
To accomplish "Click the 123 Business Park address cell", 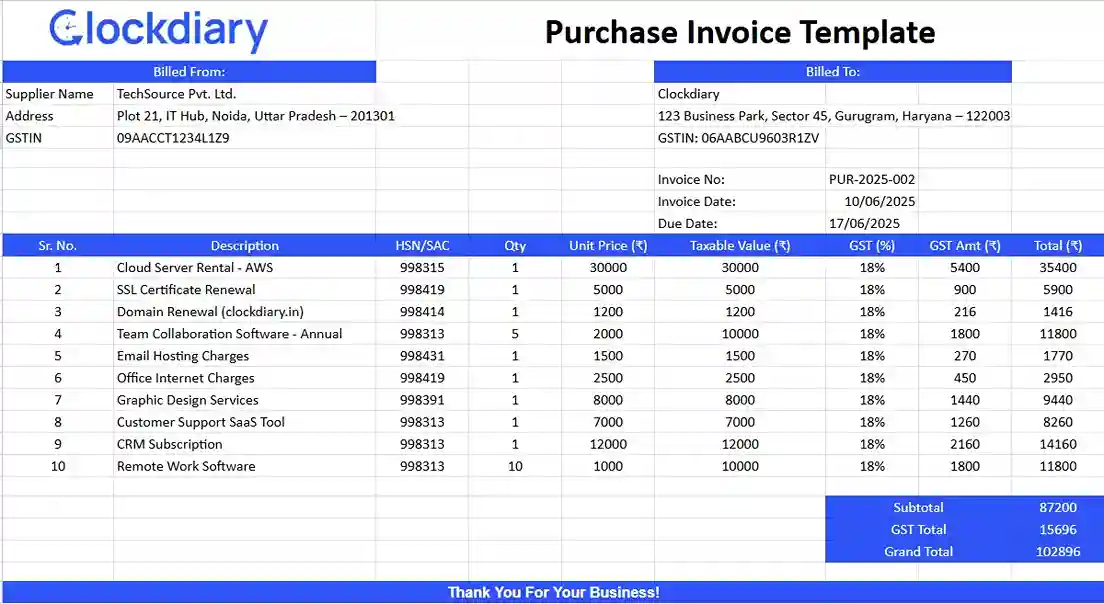I will [834, 116].
